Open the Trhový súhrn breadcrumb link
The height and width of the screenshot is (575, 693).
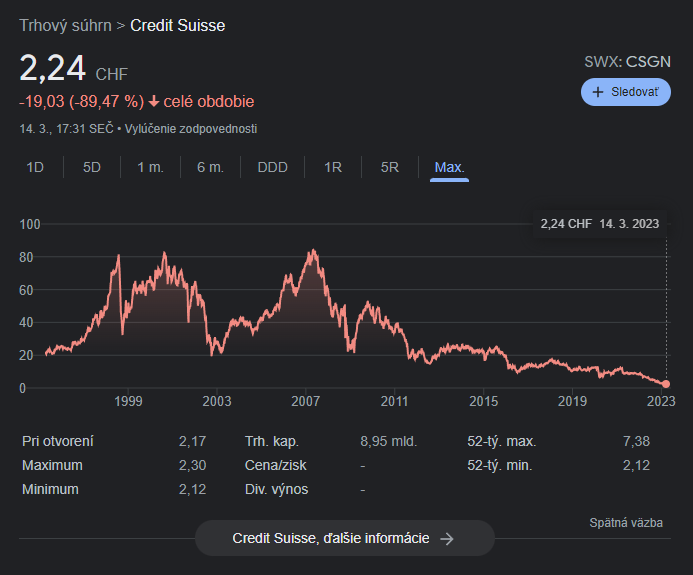tap(65, 25)
